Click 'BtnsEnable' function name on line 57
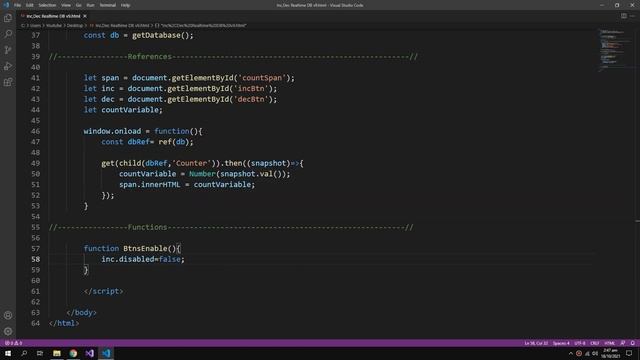 pyautogui.click(x=145, y=249)
